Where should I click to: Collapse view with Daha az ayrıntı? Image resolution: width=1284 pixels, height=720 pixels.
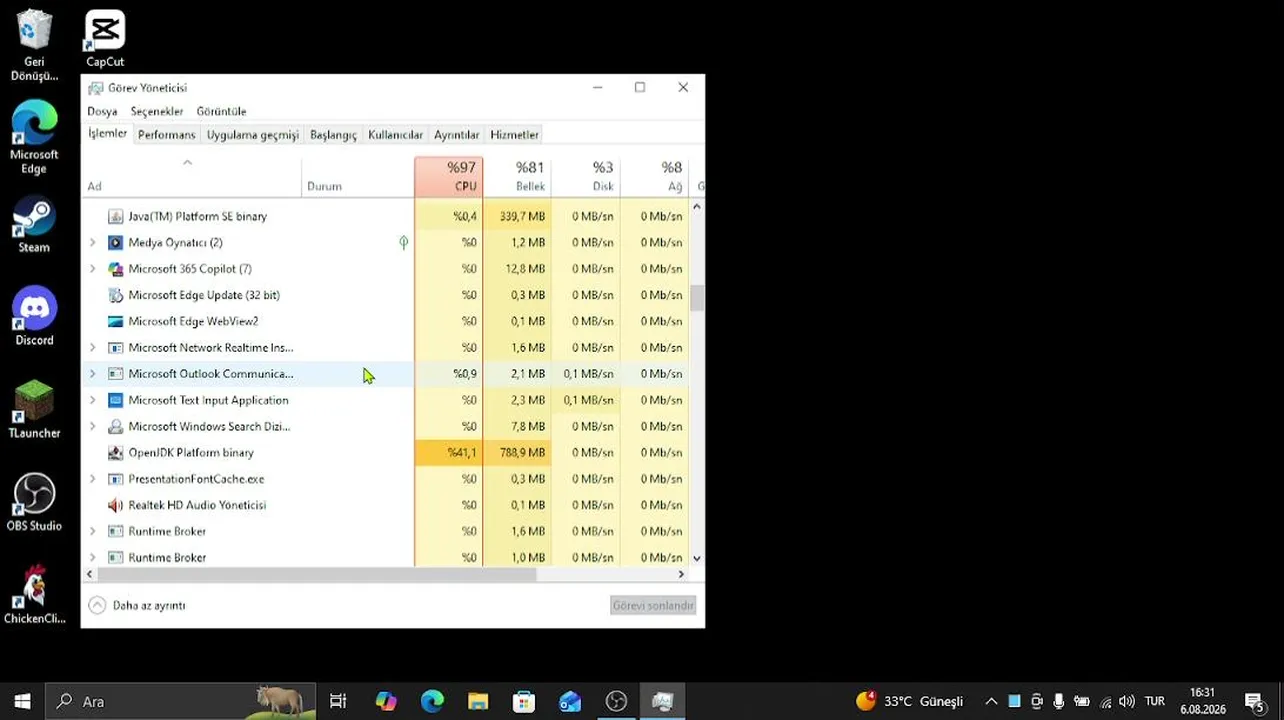(x=137, y=605)
